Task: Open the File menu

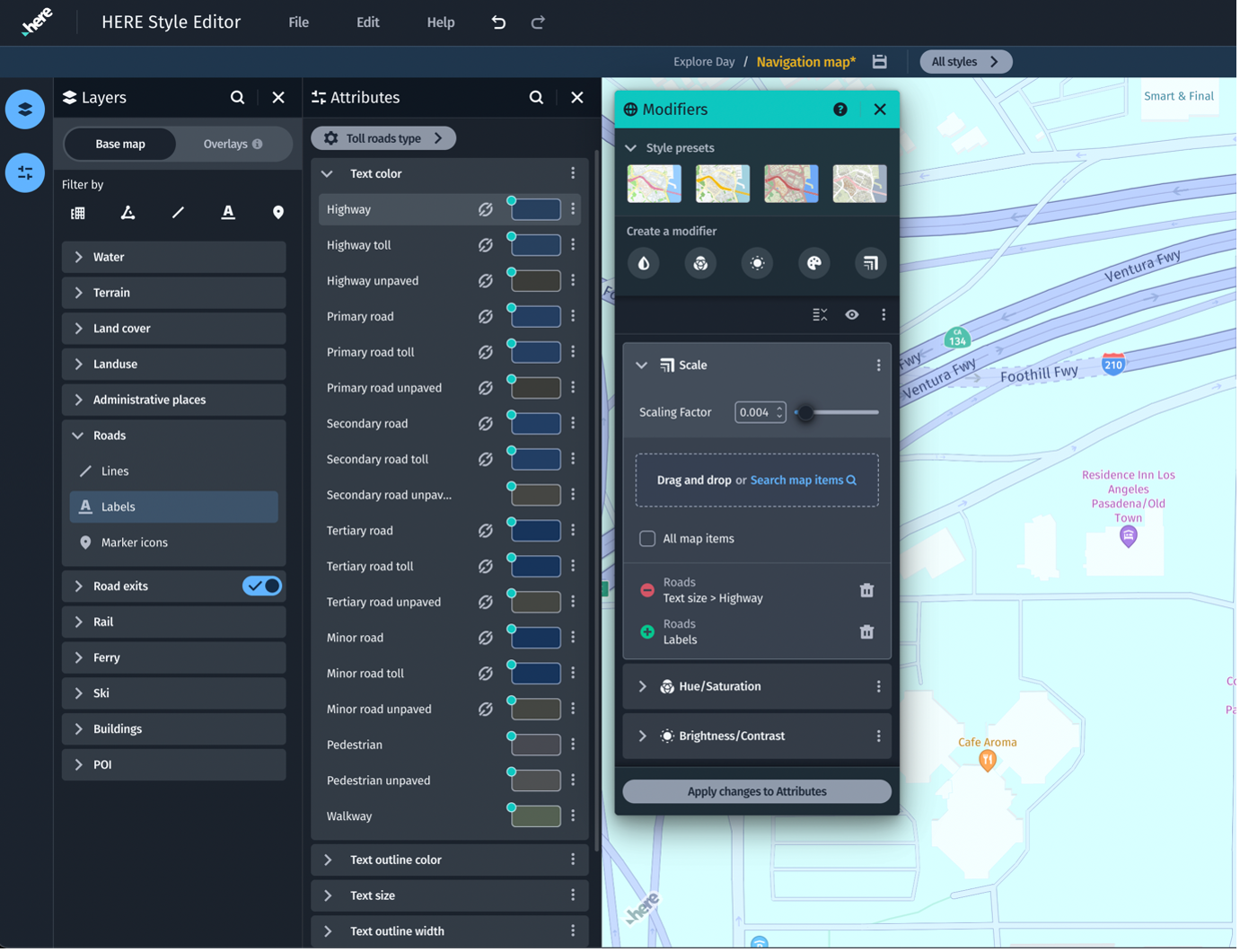Action: tap(298, 22)
